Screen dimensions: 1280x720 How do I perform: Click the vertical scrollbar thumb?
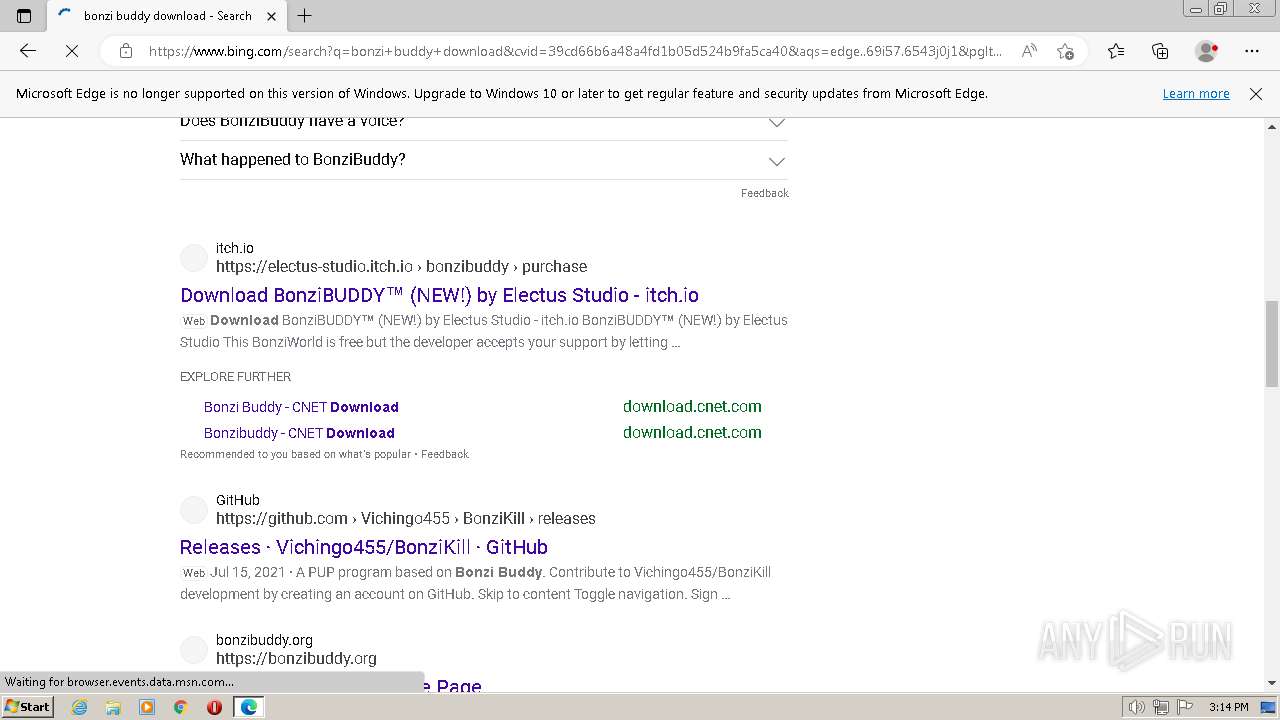point(1272,343)
